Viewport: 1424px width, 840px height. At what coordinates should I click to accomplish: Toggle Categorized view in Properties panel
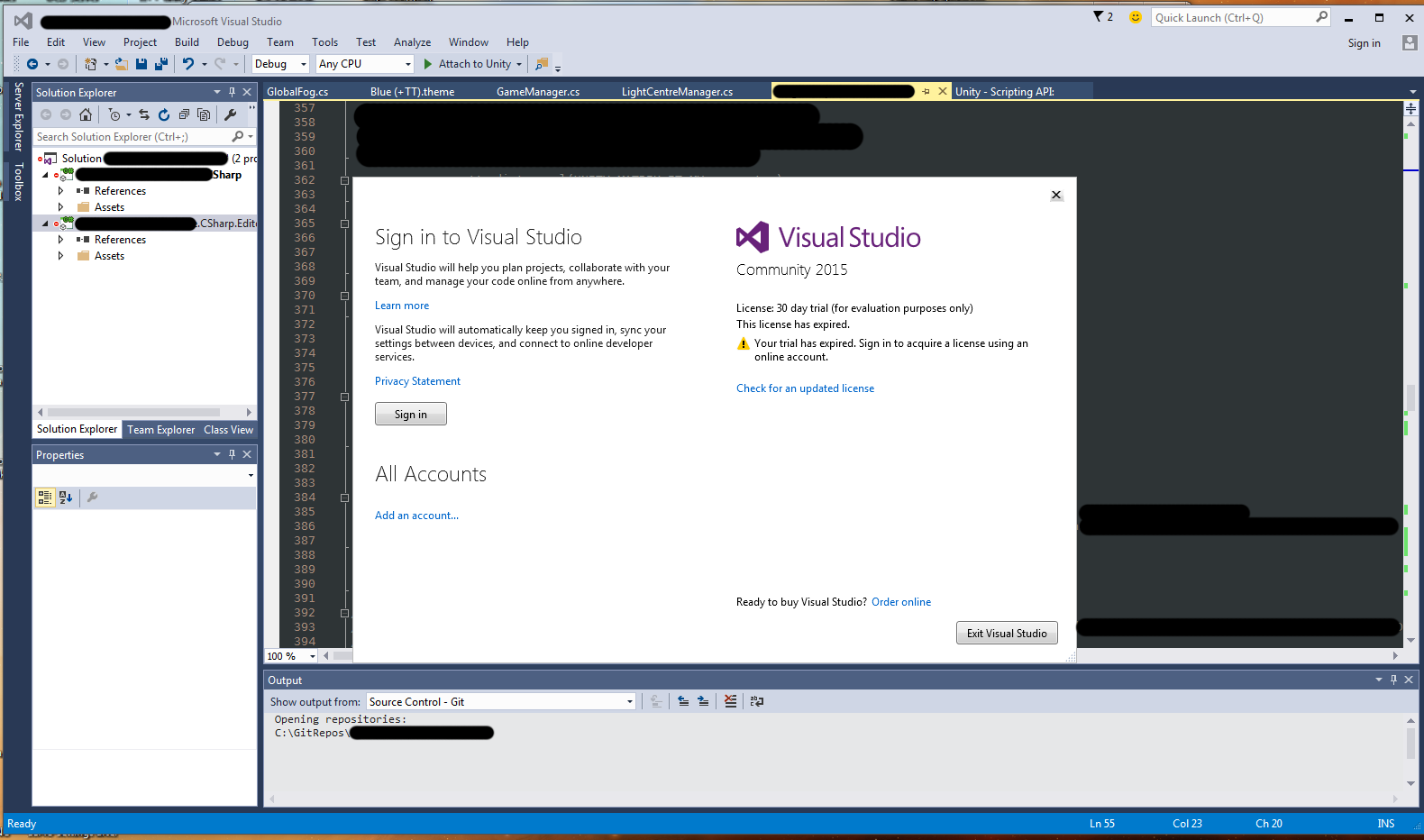pyautogui.click(x=45, y=497)
